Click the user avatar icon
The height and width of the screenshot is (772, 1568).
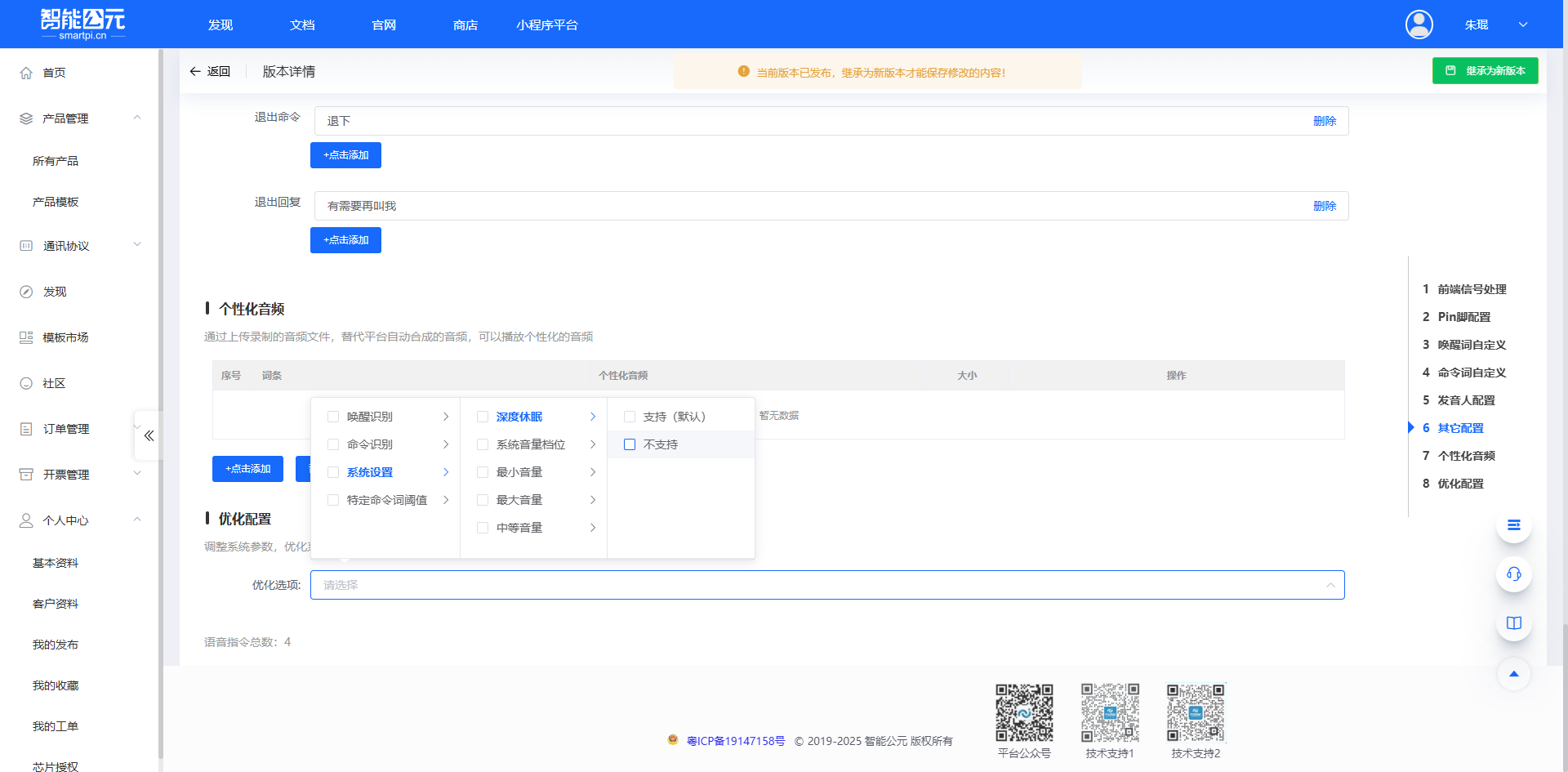(1419, 25)
